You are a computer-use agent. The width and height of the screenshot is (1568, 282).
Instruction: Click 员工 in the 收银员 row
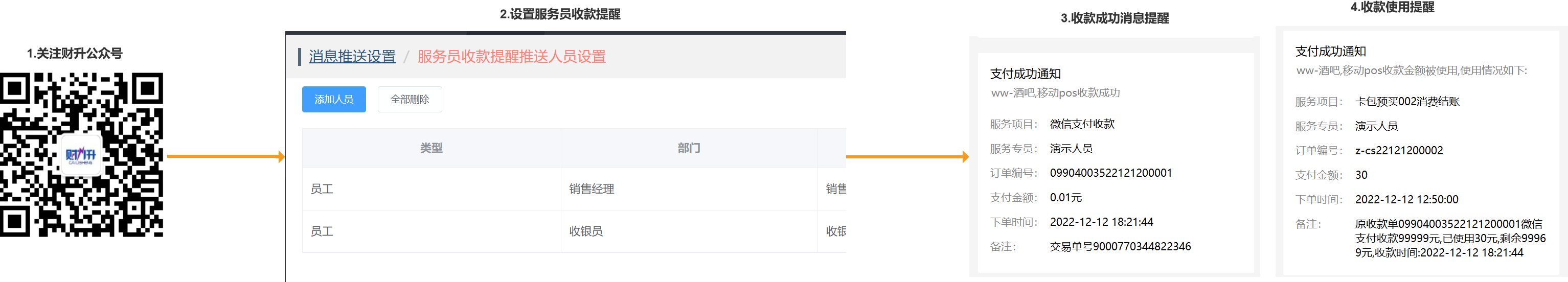pyautogui.click(x=322, y=231)
